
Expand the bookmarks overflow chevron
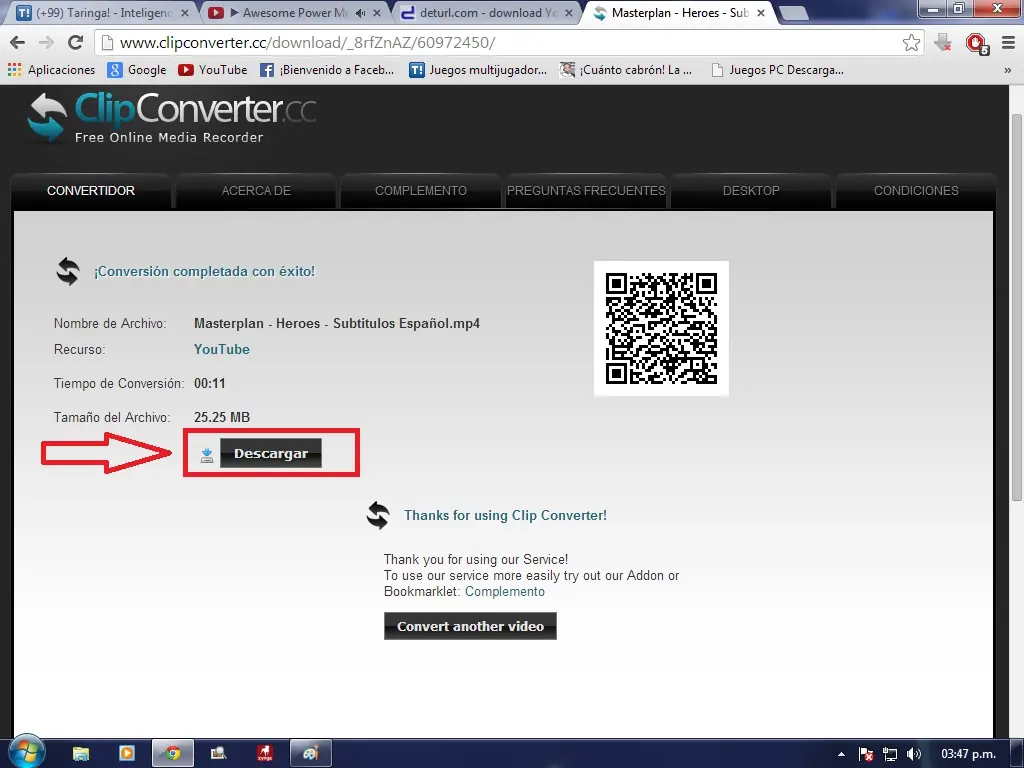pyautogui.click(x=1008, y=71)
